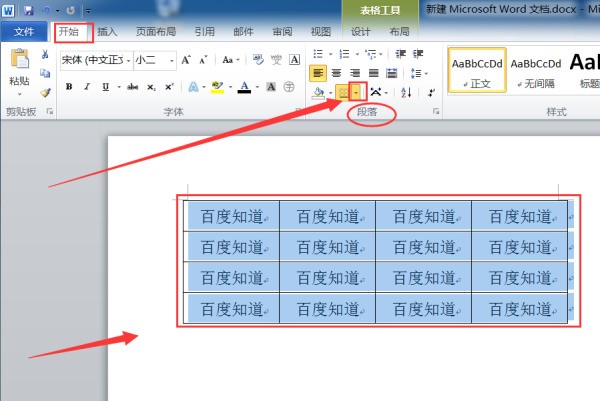Click the decrease indent icon
The image size is (600, 401).
coord(400,54)
